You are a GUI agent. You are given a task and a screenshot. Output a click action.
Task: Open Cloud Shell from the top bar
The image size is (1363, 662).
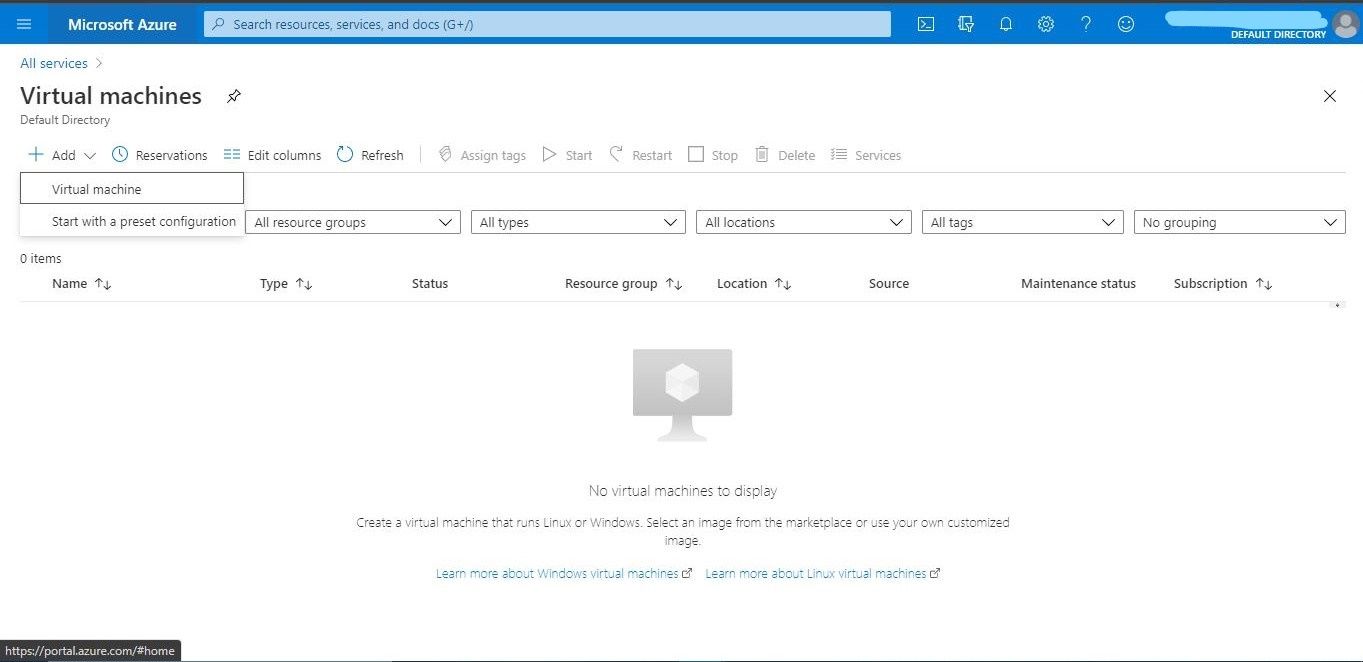tap(925, 23)
